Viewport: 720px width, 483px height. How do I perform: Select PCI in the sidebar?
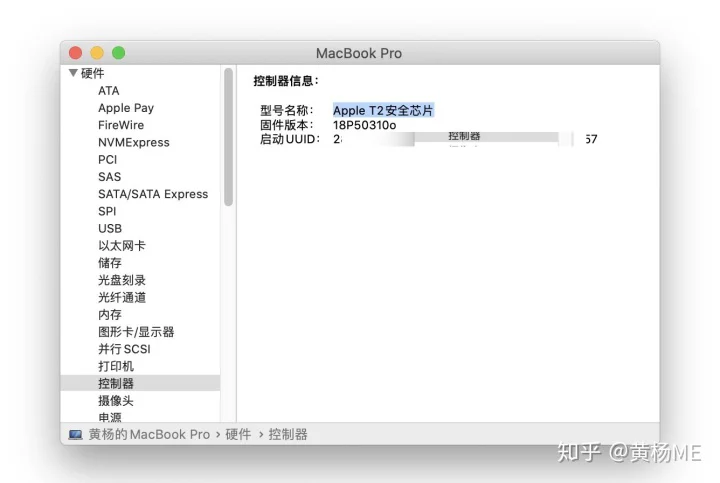click(x=107, y=160)
